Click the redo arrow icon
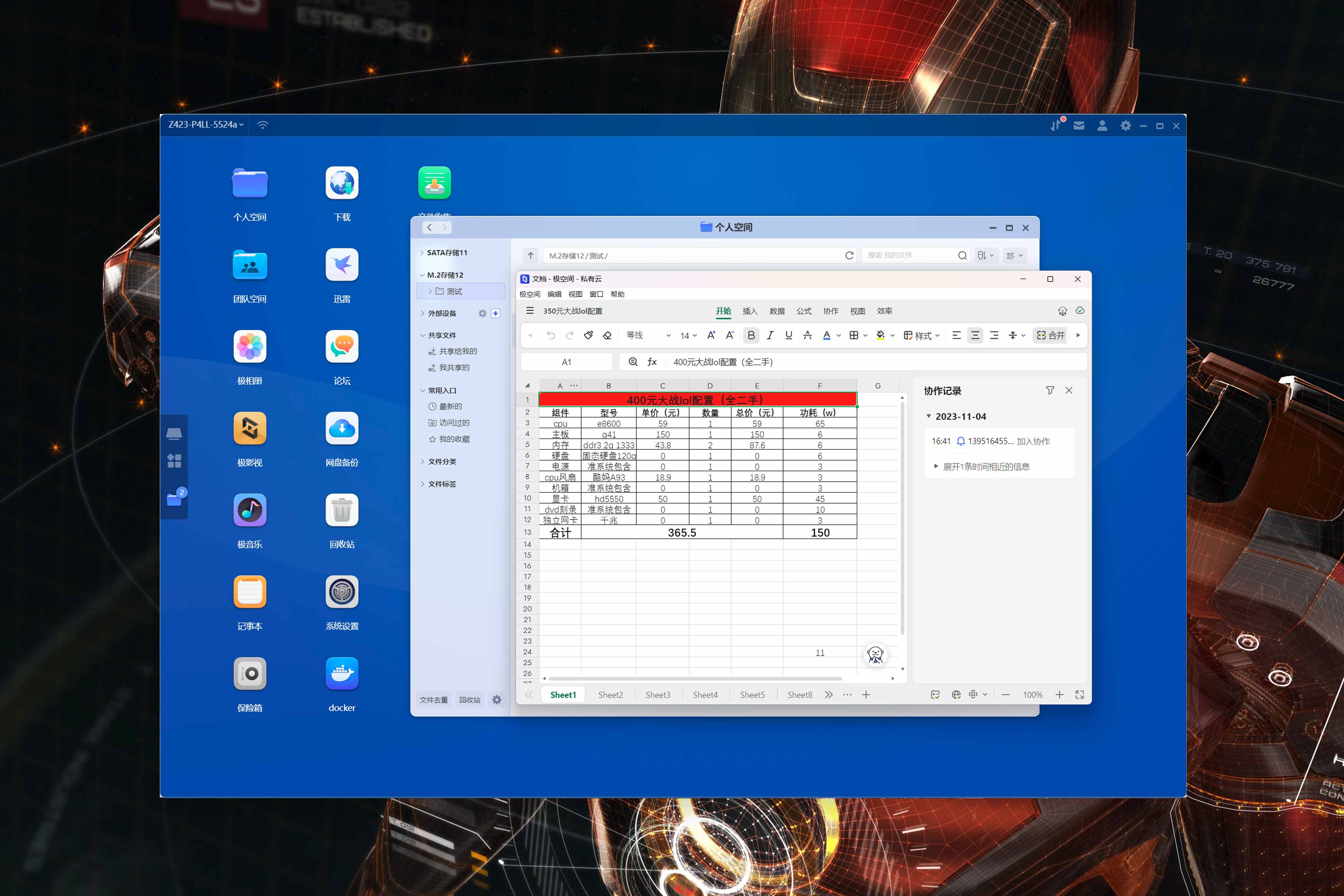1344x896 pixels. 570,335
